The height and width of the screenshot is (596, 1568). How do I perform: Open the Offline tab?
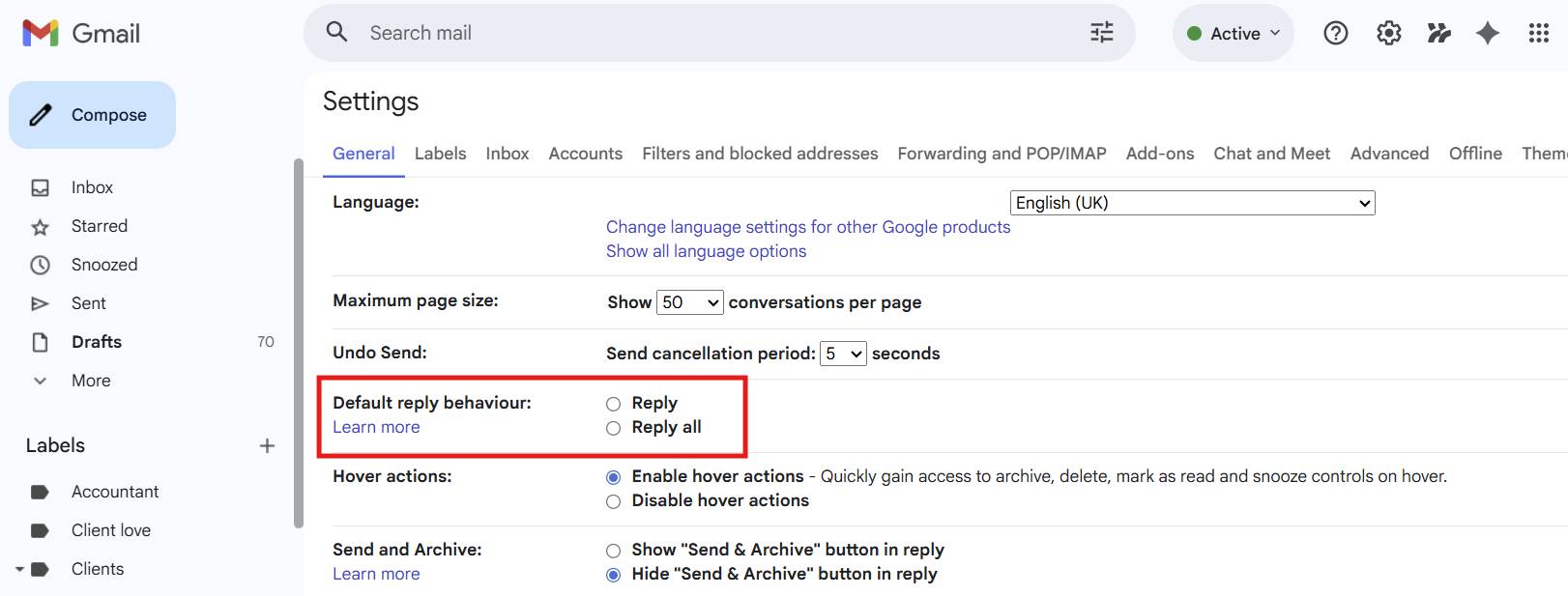click(1475, 154)
